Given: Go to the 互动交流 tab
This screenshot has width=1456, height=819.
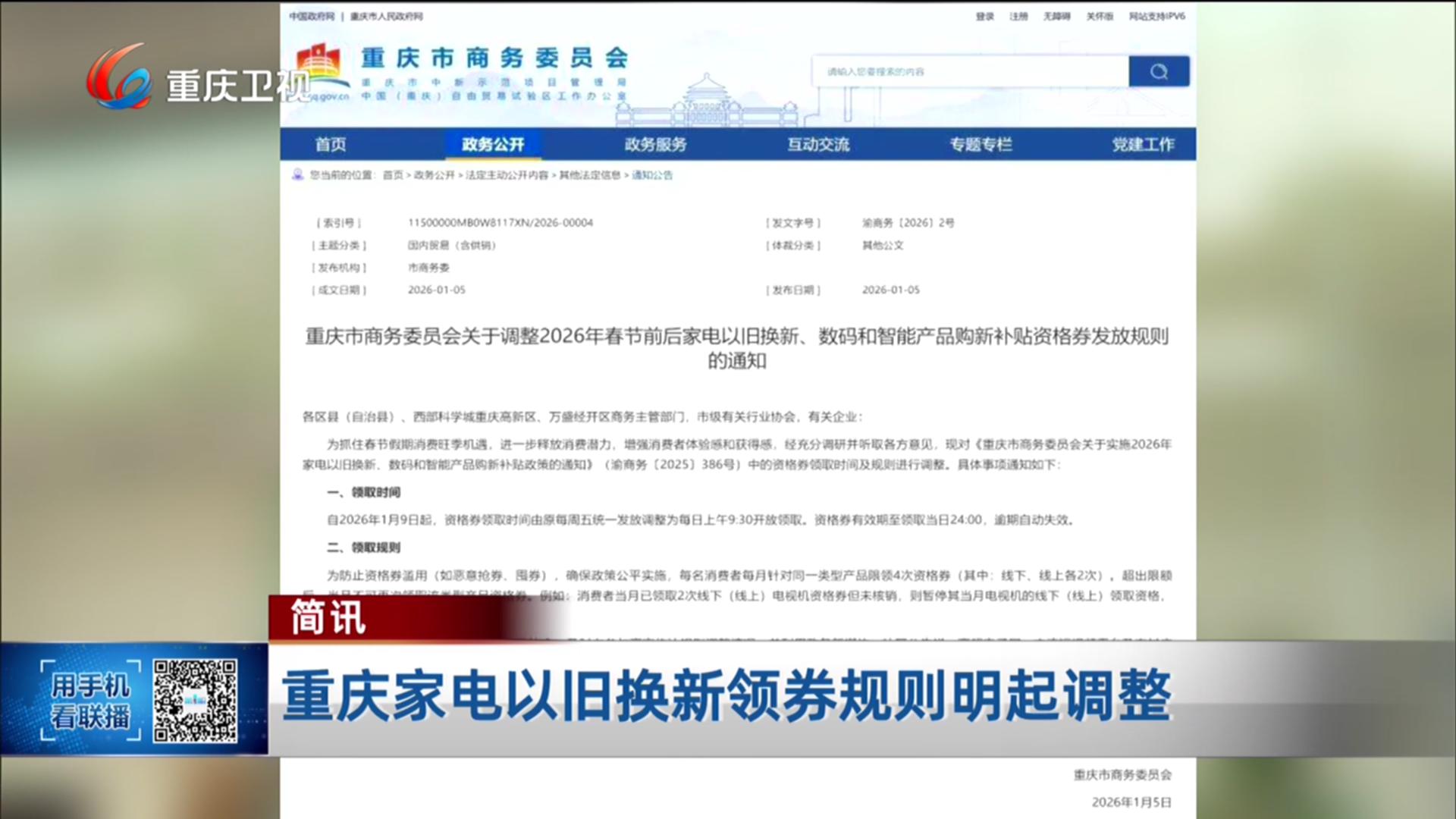Looking at the screenshot, I should tap(817, 144).
